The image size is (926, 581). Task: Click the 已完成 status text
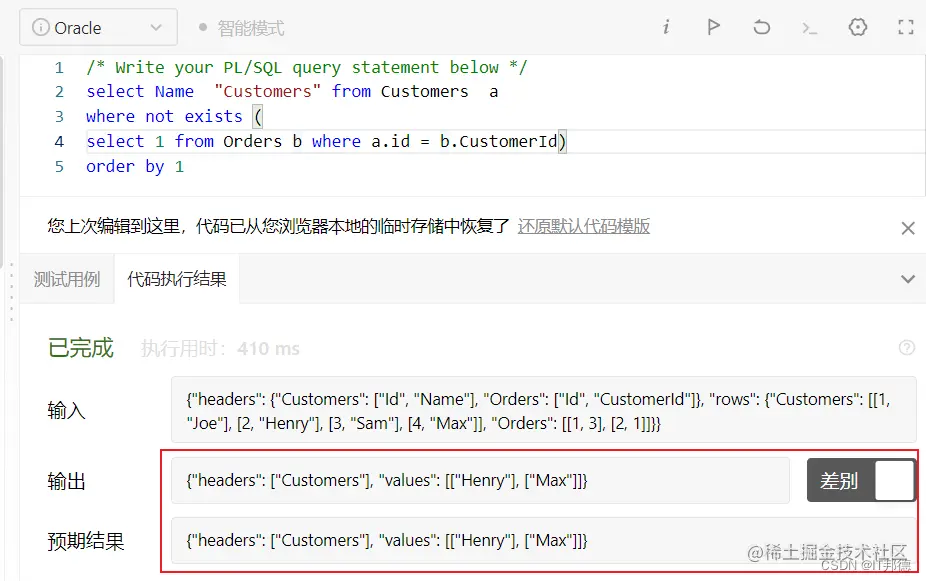pos(80,348)
